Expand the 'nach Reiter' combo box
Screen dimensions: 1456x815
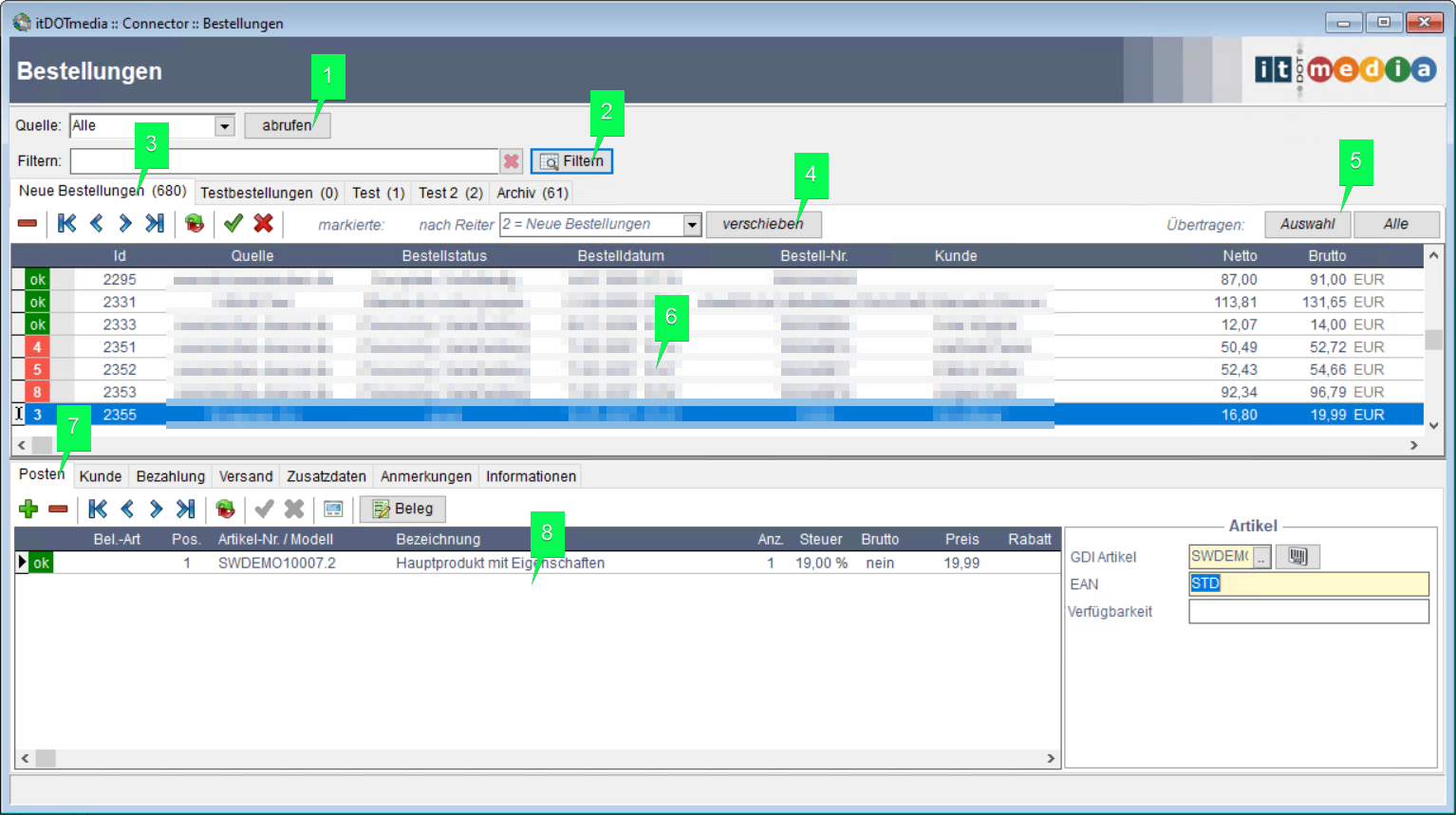point(692,225)
